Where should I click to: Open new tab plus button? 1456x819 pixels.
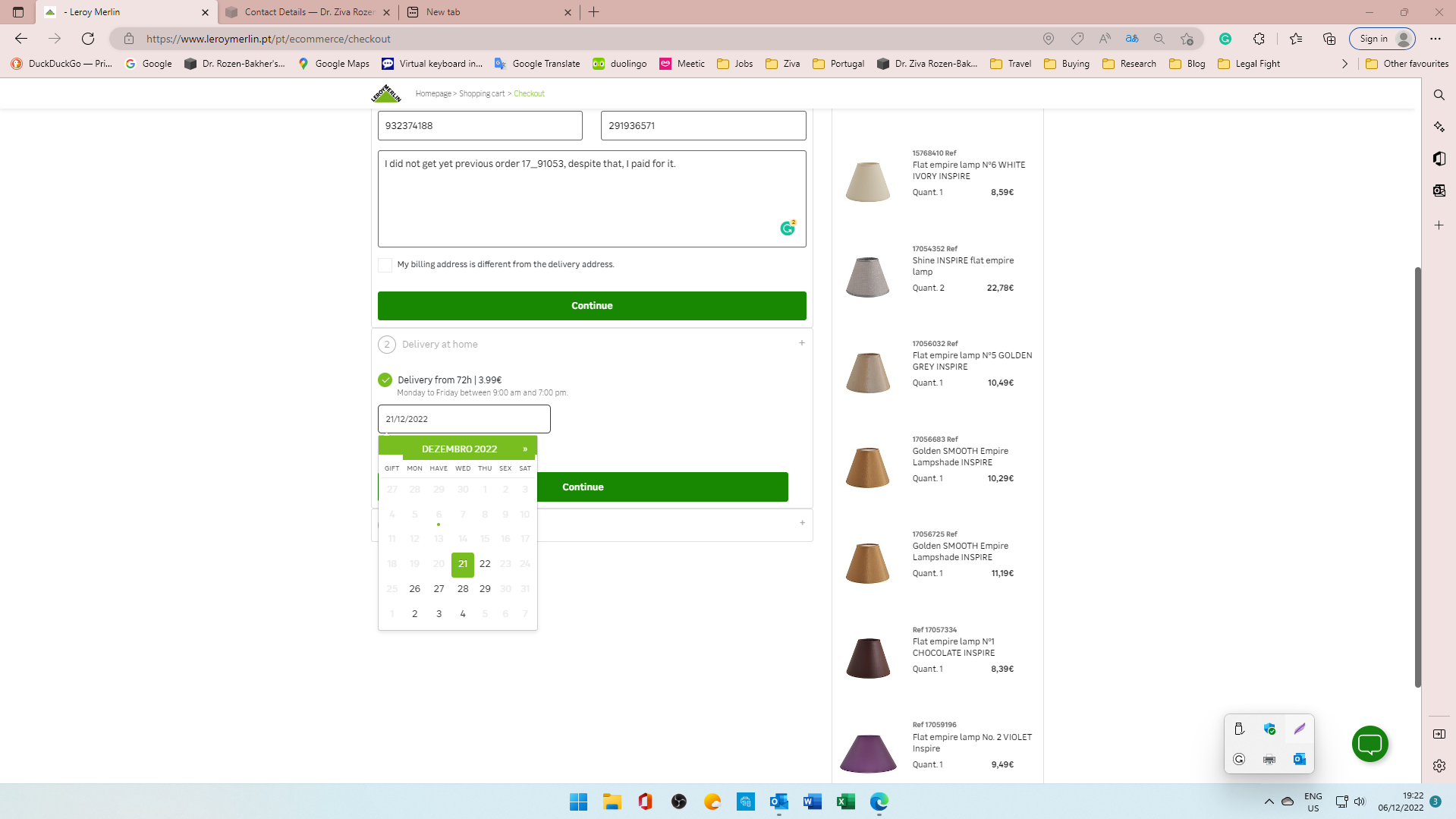[593, 12]
